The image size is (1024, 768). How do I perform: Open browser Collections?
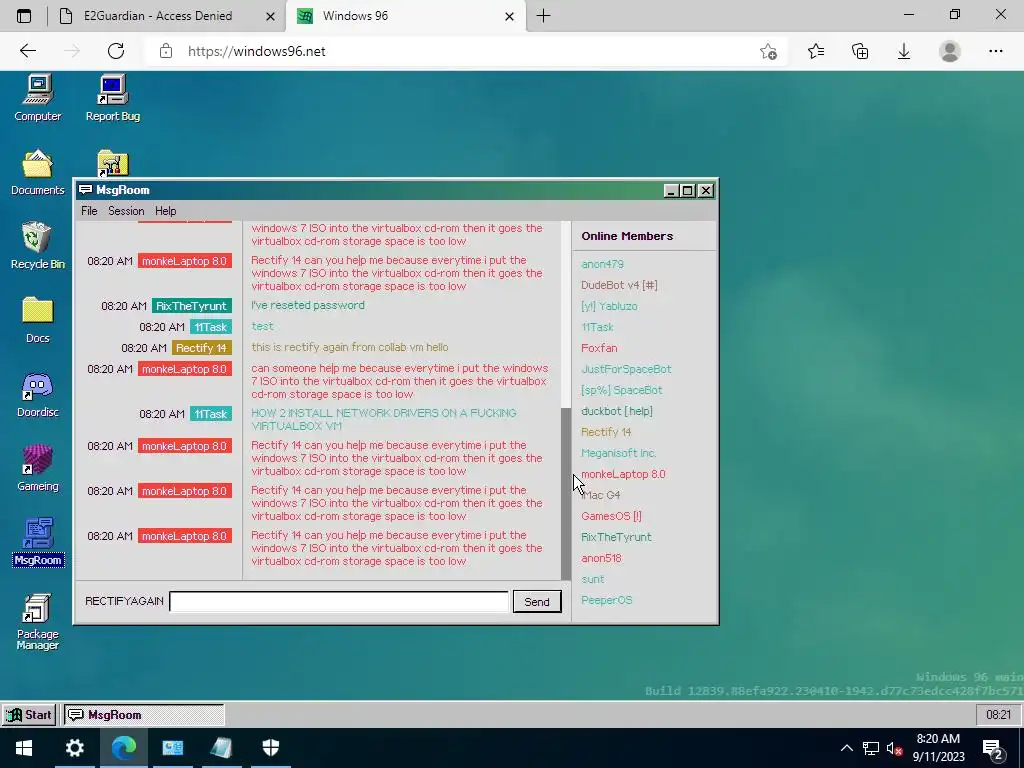point(860,51)
